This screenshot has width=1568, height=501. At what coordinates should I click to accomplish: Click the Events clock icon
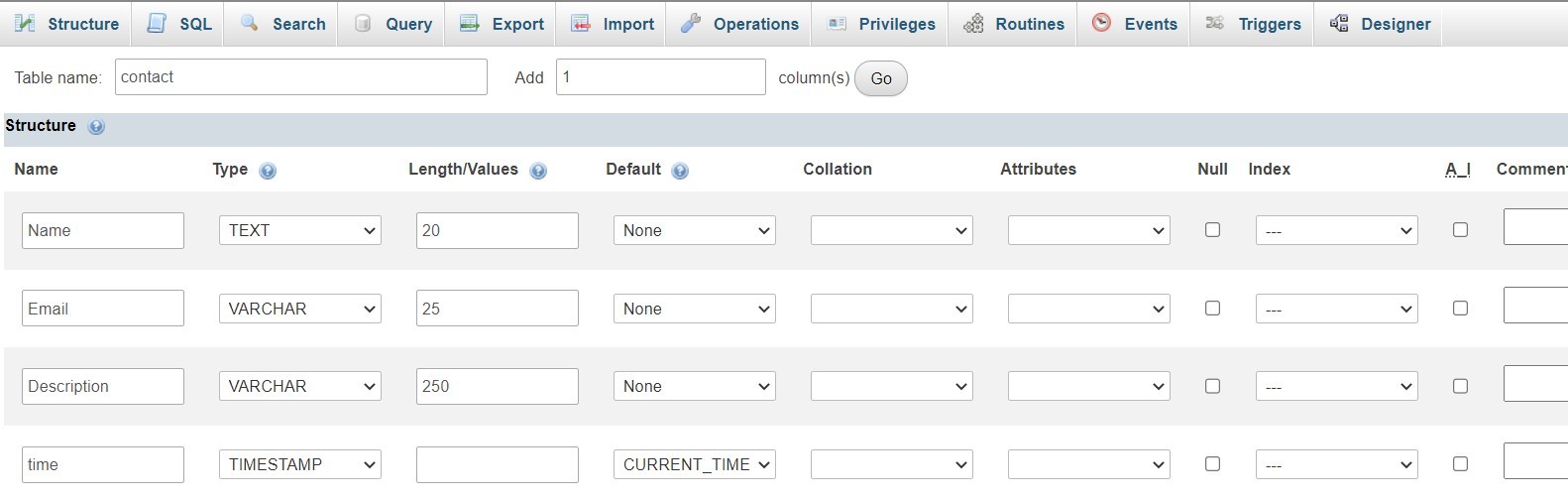click(x=1101, y=23)
